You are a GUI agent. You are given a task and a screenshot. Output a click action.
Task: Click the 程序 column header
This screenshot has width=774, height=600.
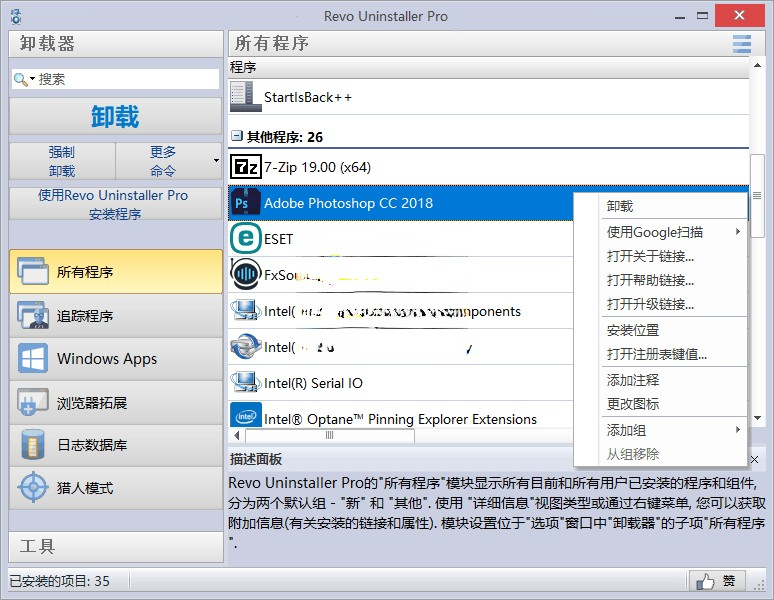pos(489,67)
